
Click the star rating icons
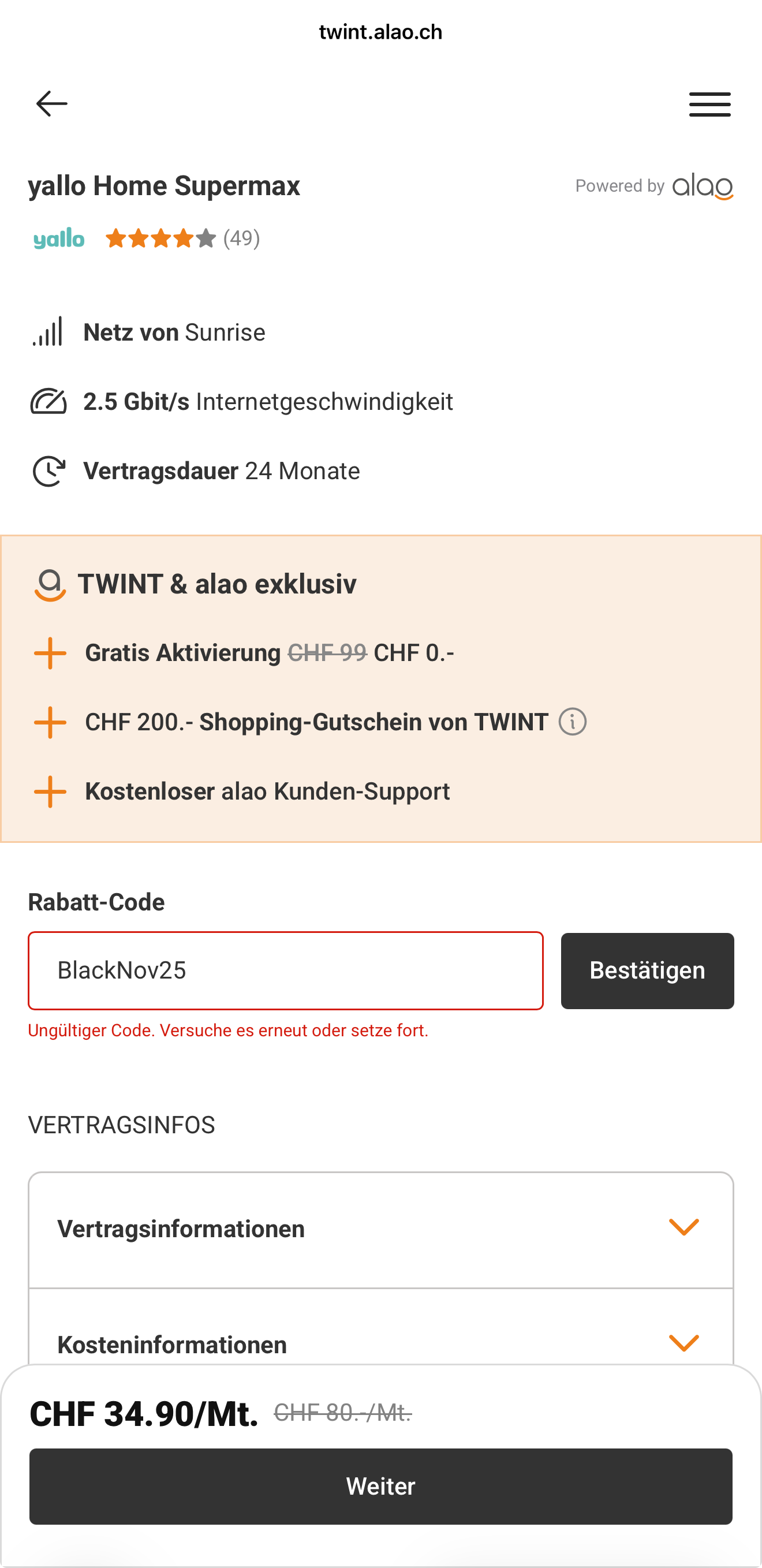pos(160,238)
